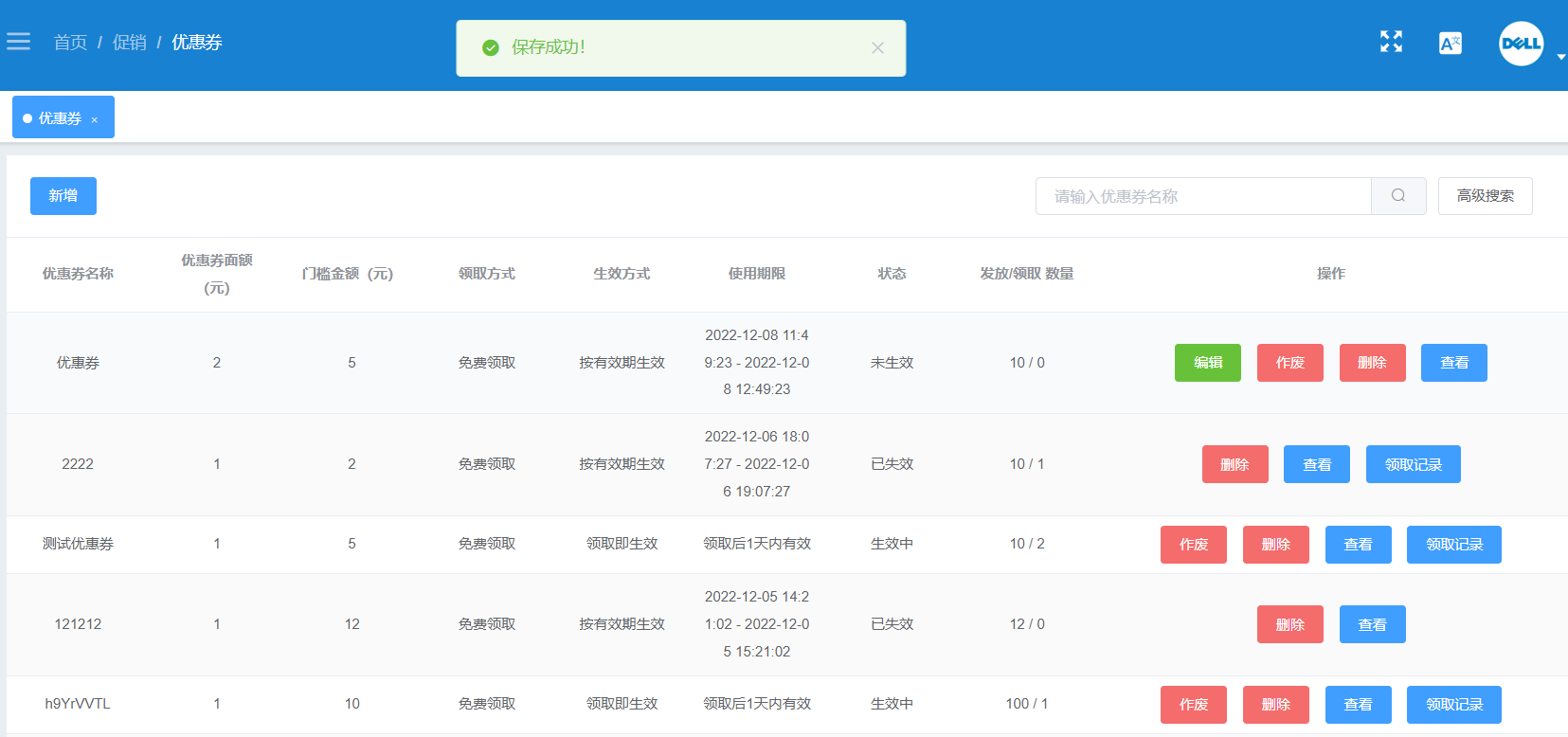This screenshot has height=737, width=1568.
Task: Click the 新增 button
Action: (x=63, y=196)
